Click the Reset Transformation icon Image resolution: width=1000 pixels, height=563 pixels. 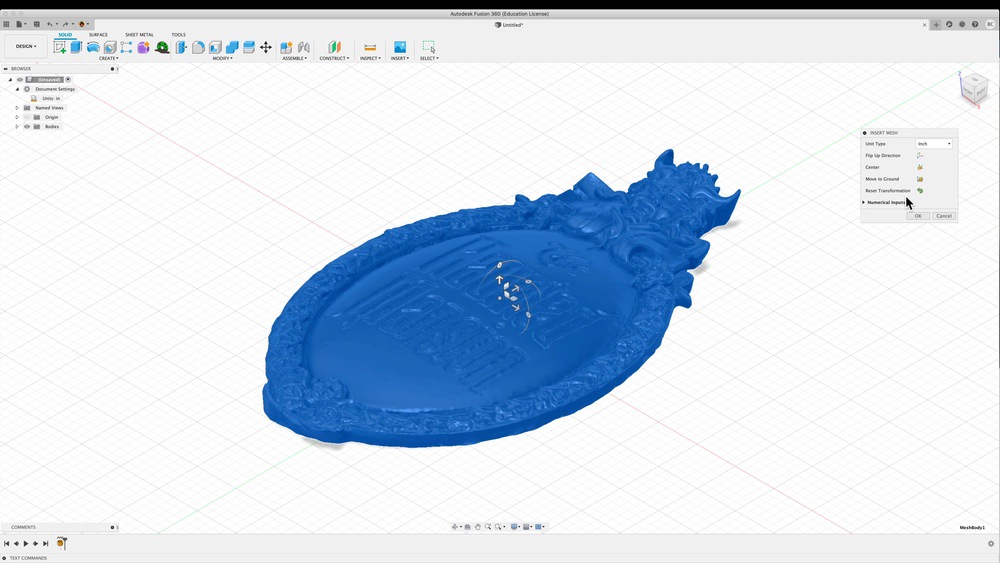click(x=920, y=191)
